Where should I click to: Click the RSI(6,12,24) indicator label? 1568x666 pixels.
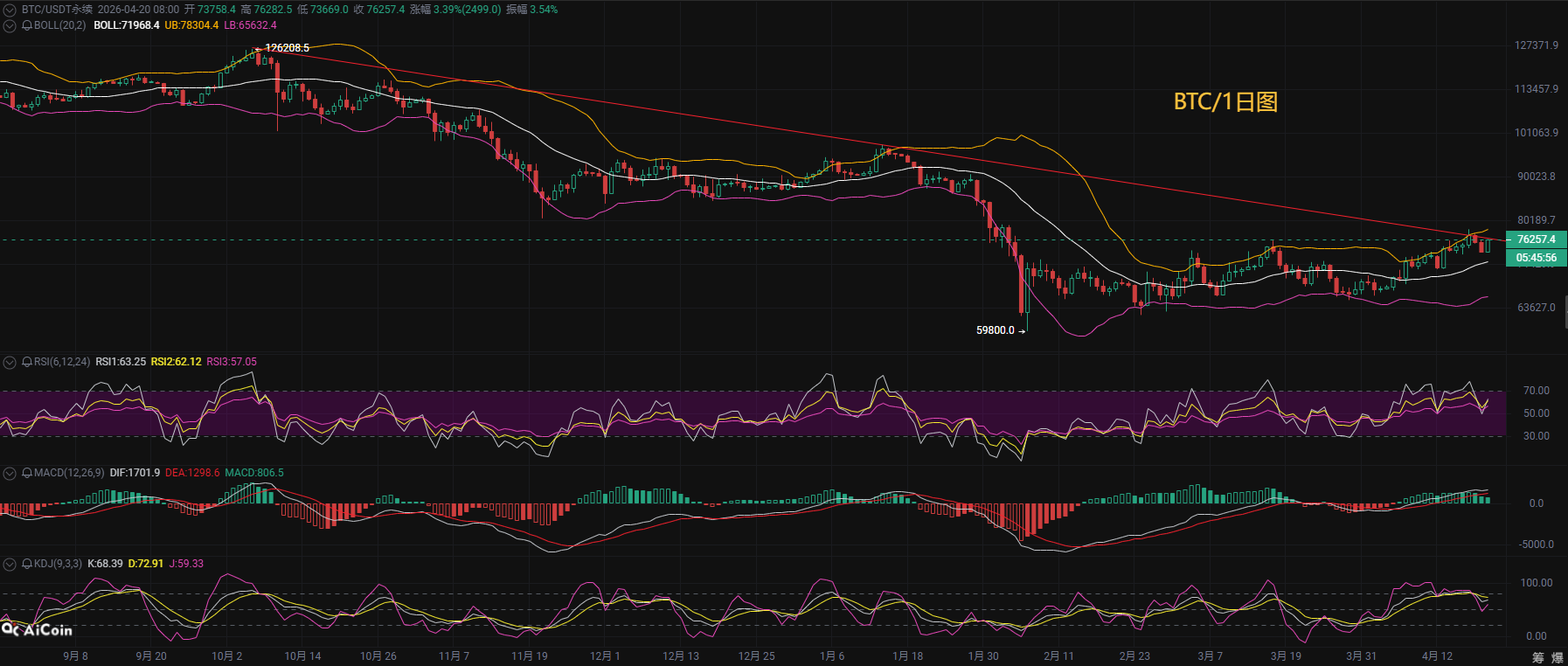click(61, 362)
